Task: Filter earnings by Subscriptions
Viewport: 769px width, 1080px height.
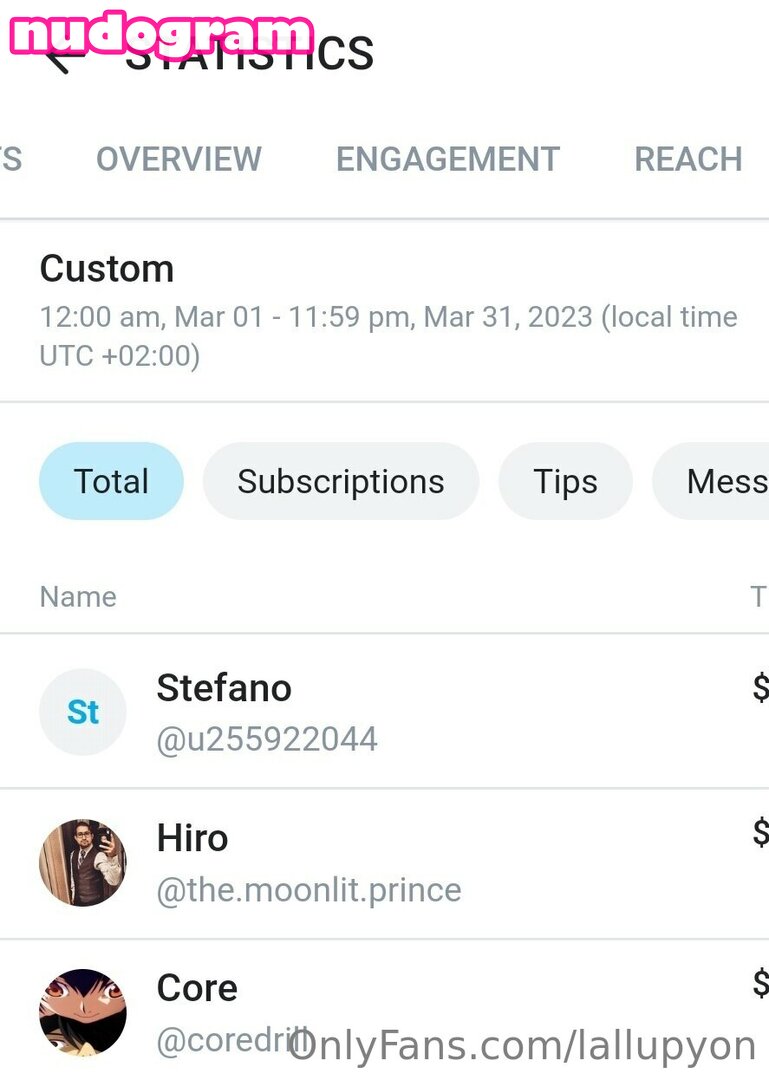Action: [x=340, y=482]
